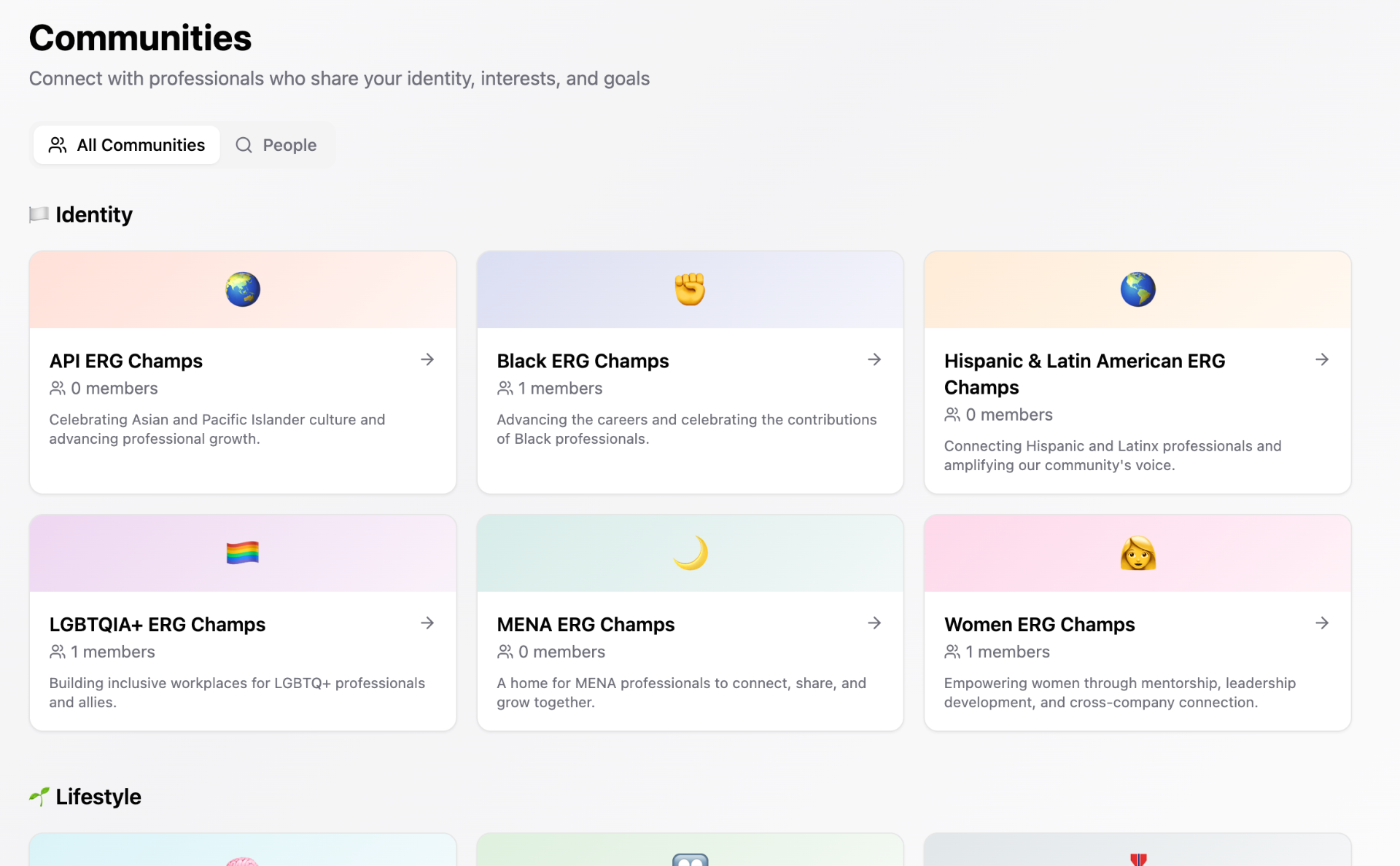Click the white flag icon beside Identity heading

(39, 214)
